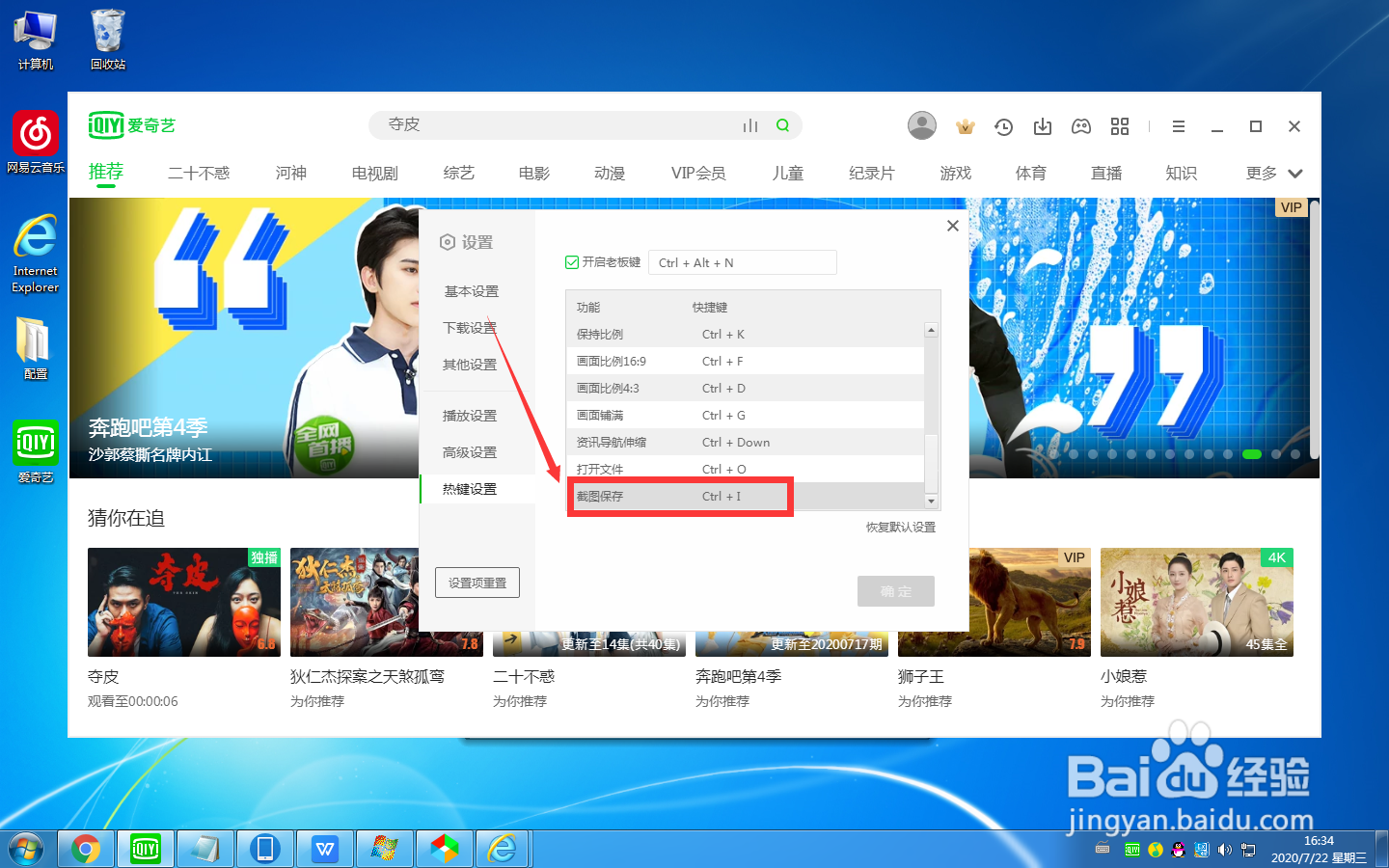Switch to the 纪录片 tab
Screen dimensions: 1389x868
coord(872,174)
